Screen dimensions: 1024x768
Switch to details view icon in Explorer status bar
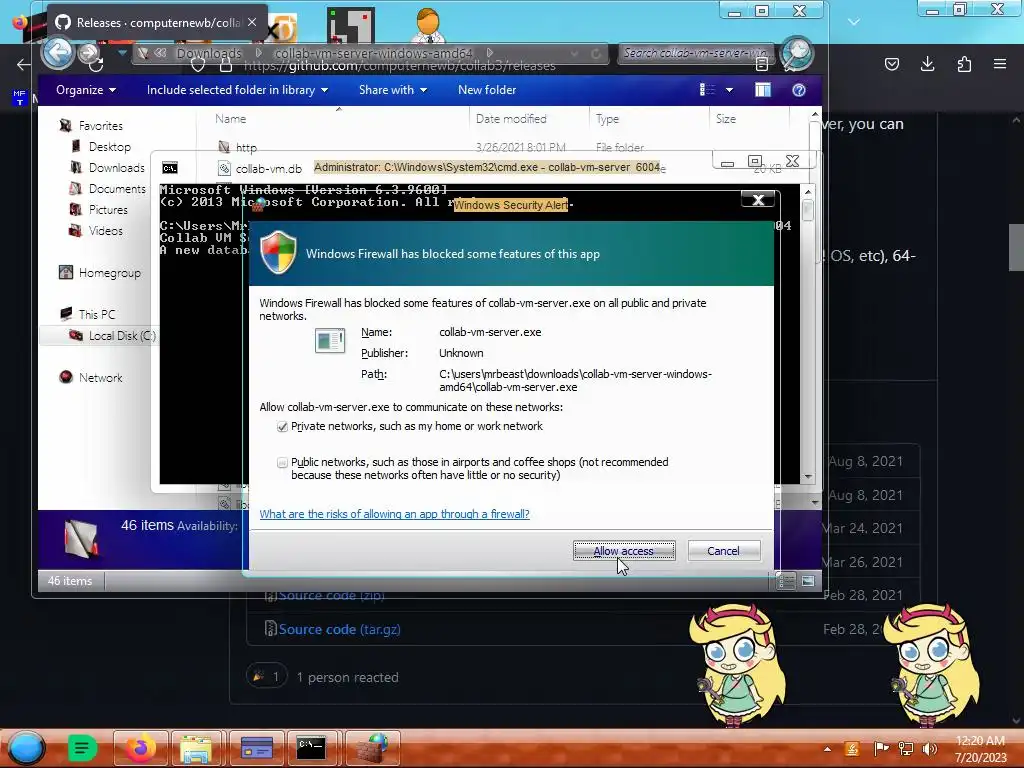pyautogui.click(x=786, y=581)
